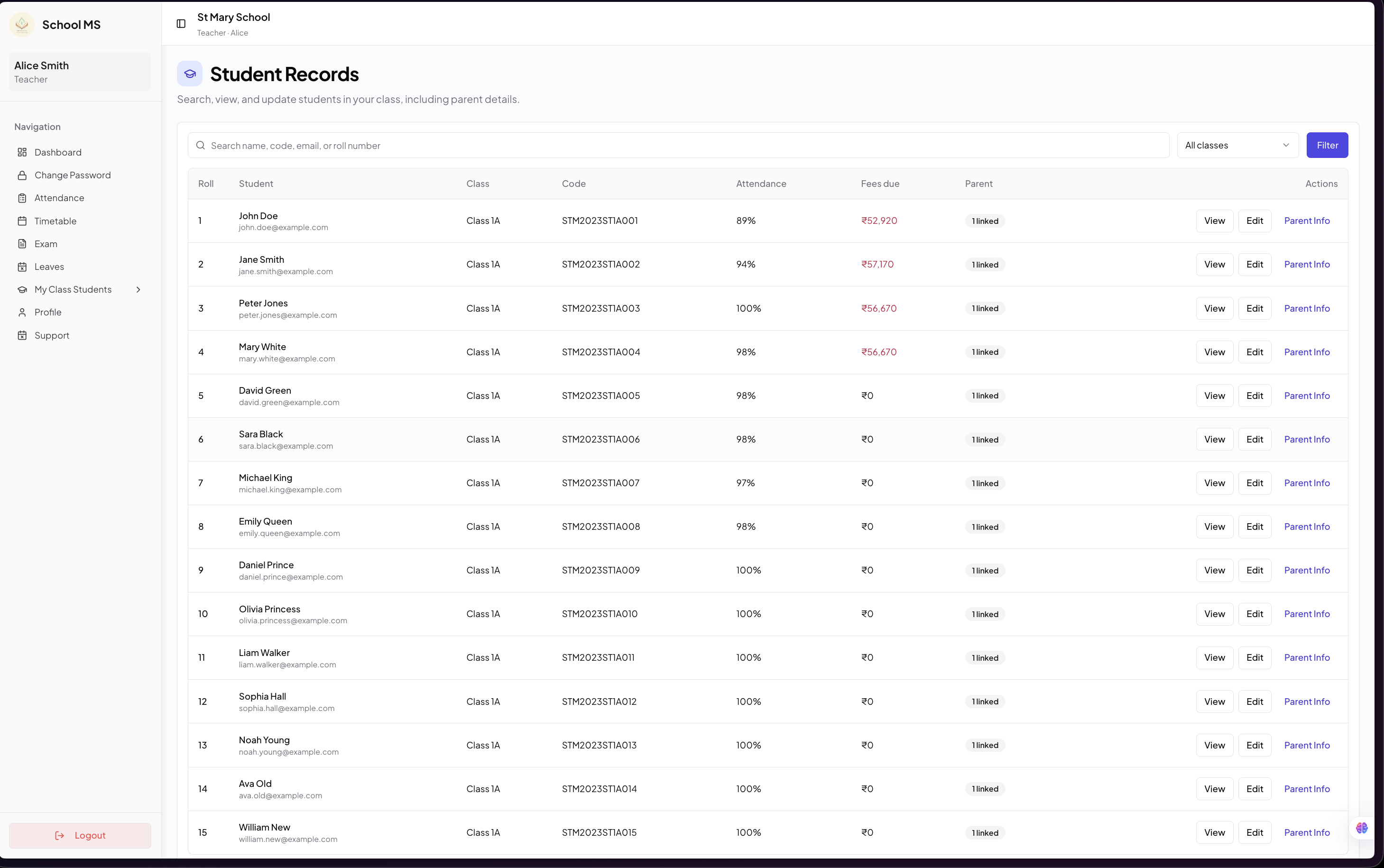1384x868 pixels.
Task: Click the Attendance column header
Action: tap(761, 184)
